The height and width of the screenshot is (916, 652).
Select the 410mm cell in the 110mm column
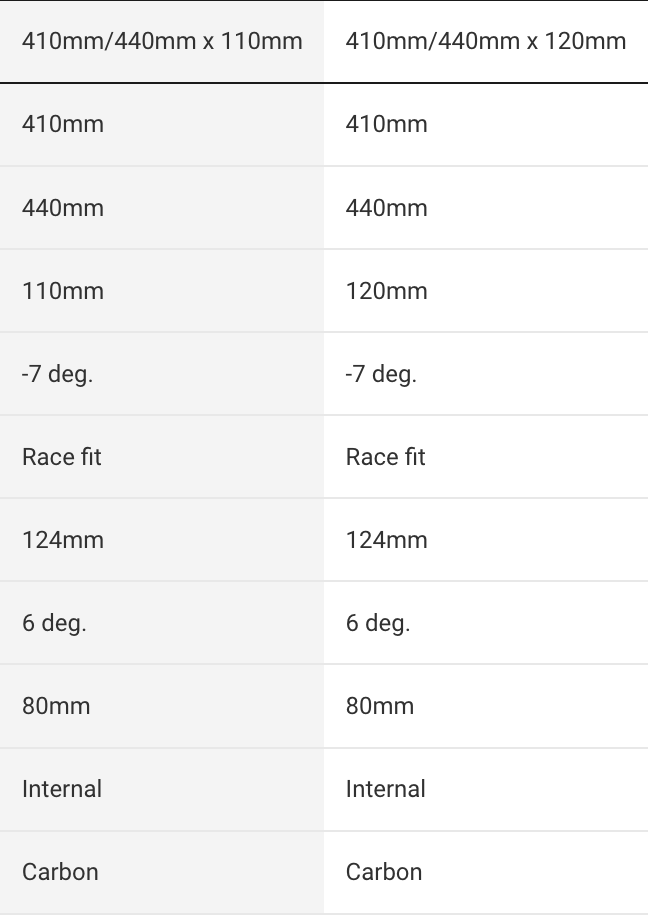(63, 124)
